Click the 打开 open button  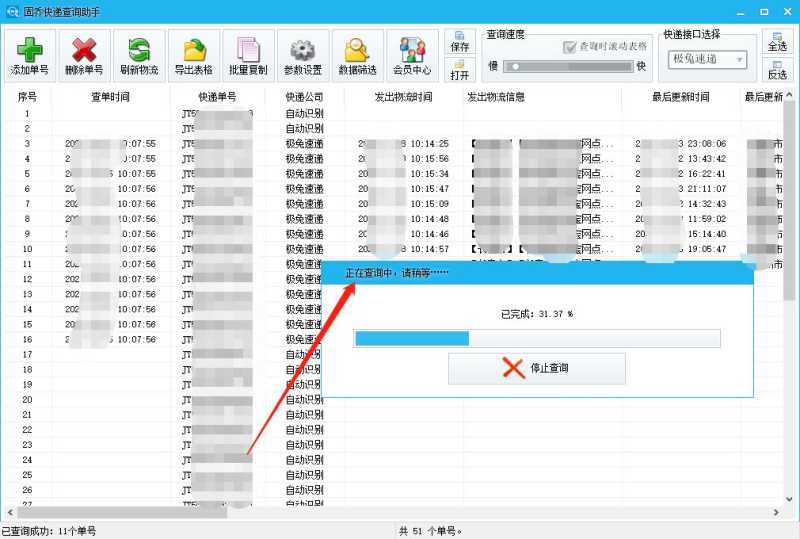click(460, 69)
